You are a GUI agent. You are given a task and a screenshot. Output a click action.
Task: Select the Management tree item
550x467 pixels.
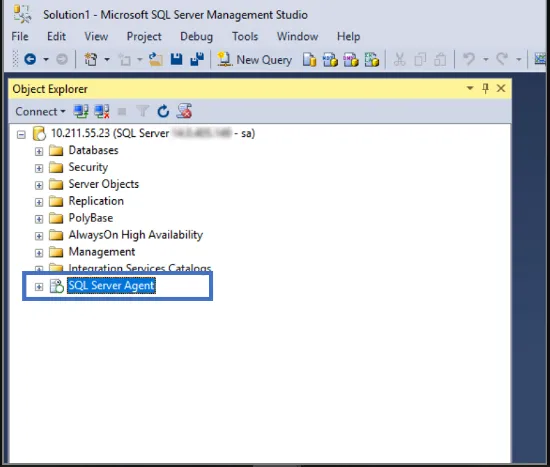(102, 252)
